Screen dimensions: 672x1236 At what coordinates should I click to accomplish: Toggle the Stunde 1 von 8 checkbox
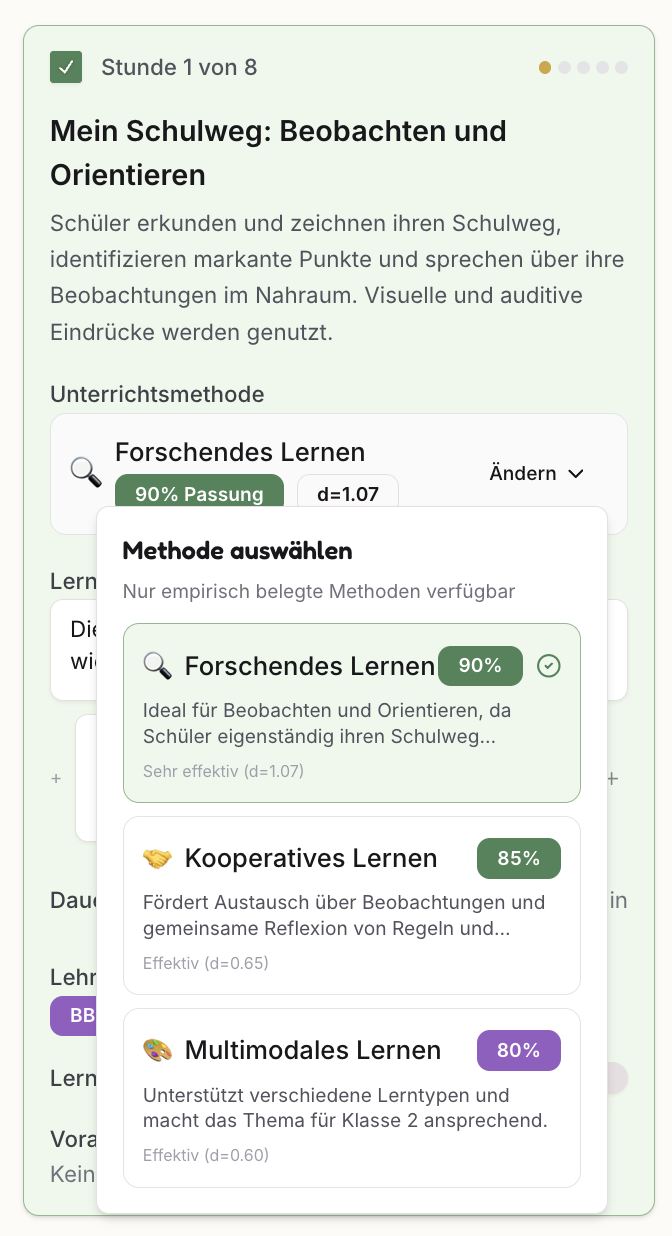(67, 68)
